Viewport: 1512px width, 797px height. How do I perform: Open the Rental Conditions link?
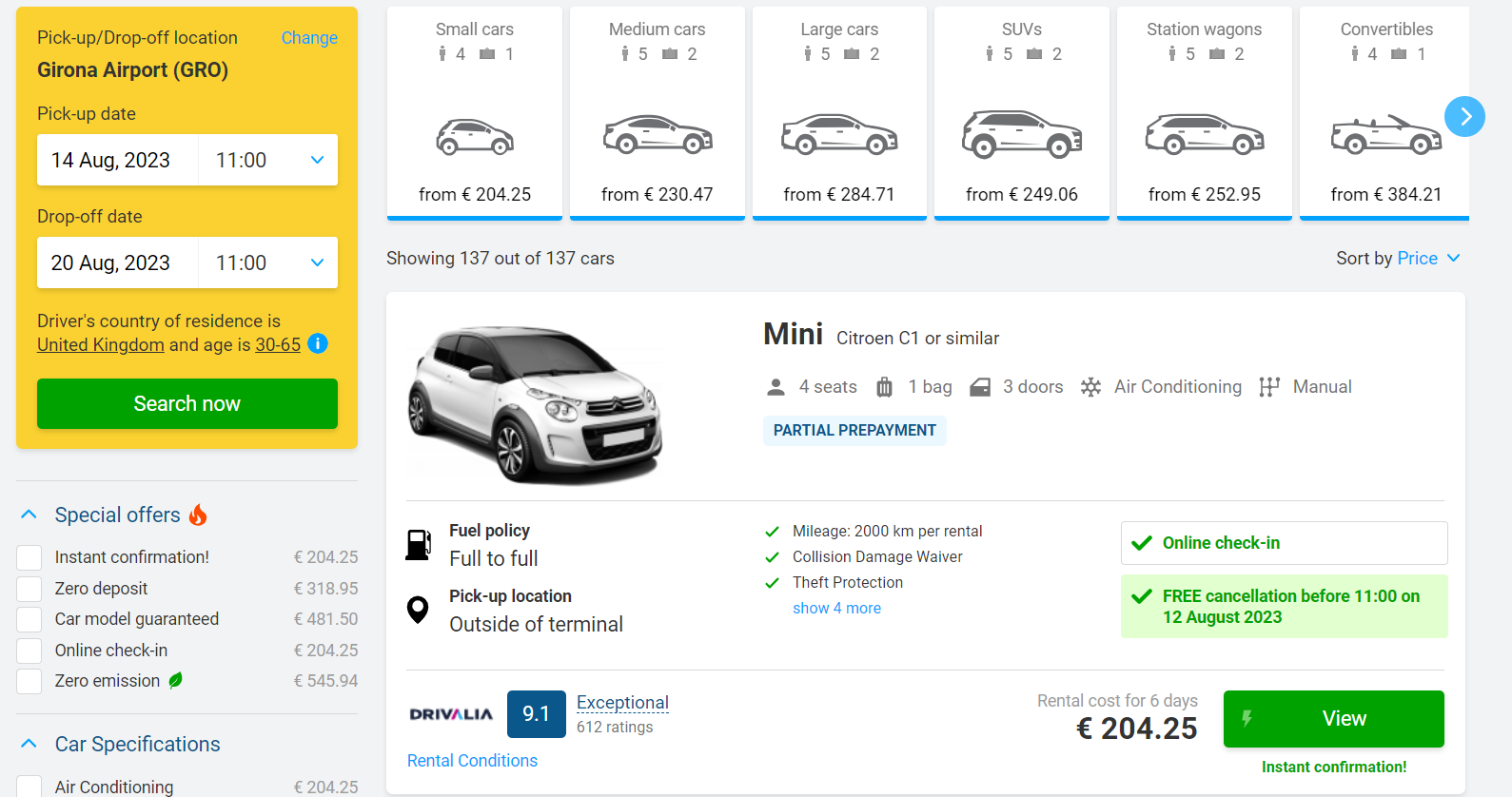(472, 760)
